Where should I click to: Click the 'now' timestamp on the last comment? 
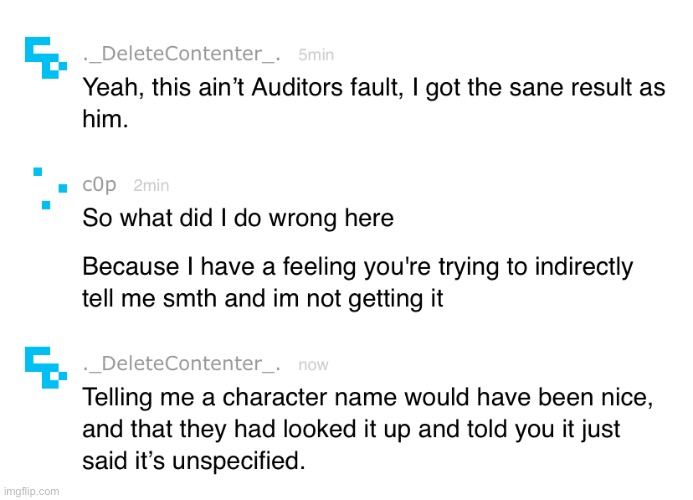[x=313, y=365]
